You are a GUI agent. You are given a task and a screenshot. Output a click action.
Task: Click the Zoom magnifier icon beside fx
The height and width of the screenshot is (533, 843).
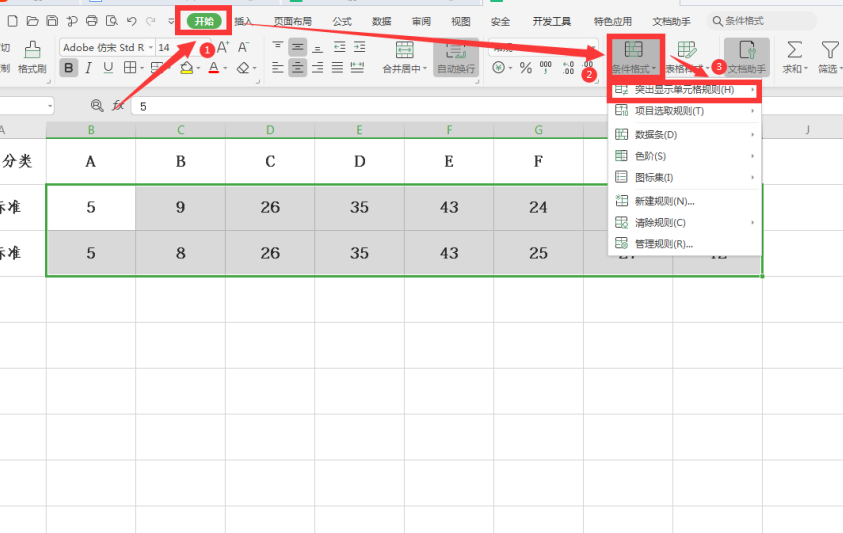click(x=97, y=106)
